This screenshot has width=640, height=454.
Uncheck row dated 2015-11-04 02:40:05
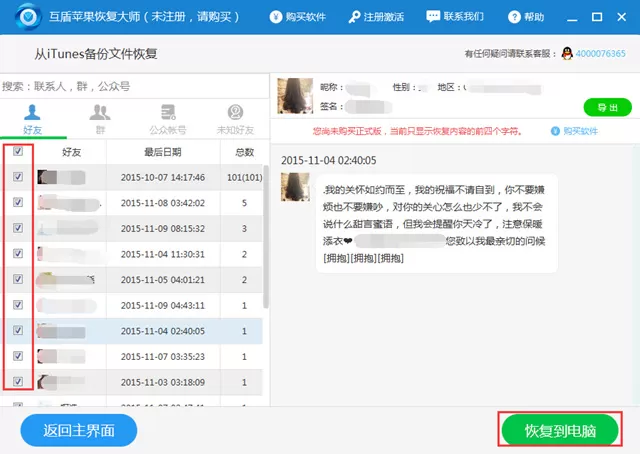click(x=18, y=330)
